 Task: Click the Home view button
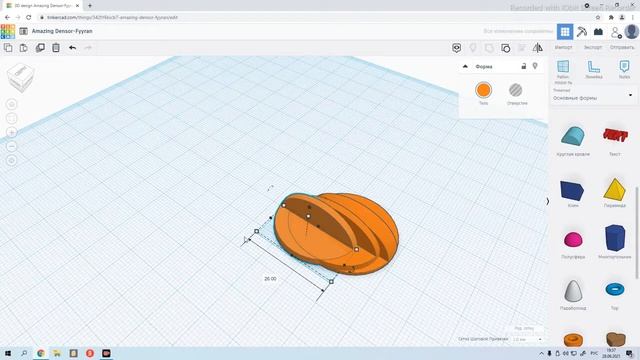pyautogui.click(x=11, y=104)
